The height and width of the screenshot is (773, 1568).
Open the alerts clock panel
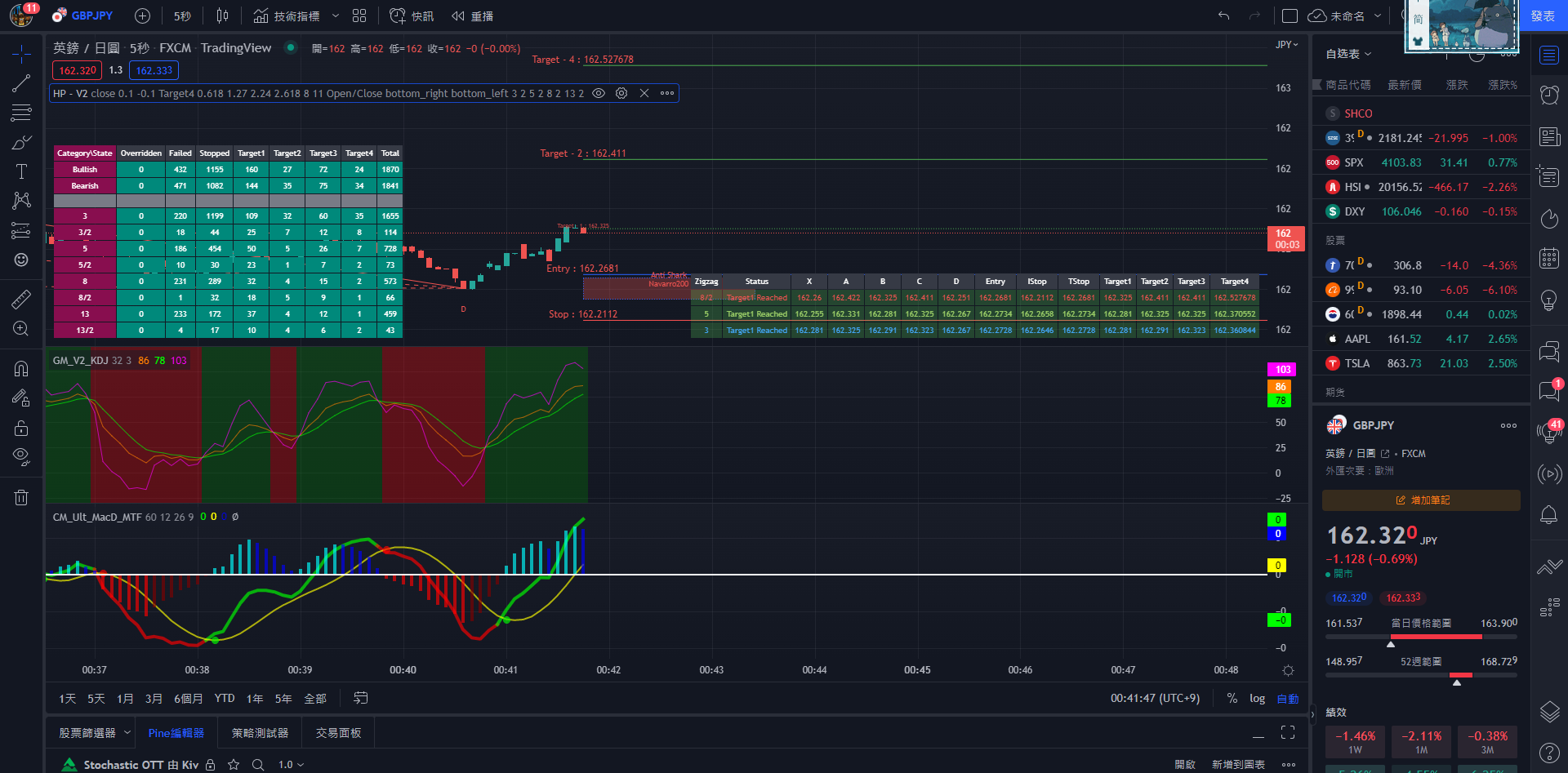(x=1549, y=95)
